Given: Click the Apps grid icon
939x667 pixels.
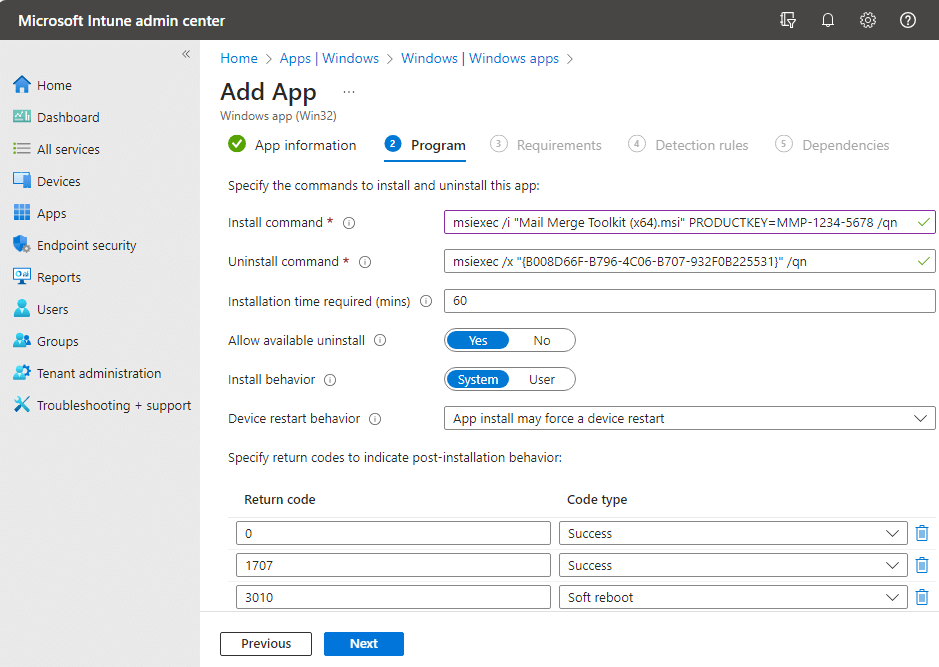Looking at the screenshot, I should click(x=22, y=213).
